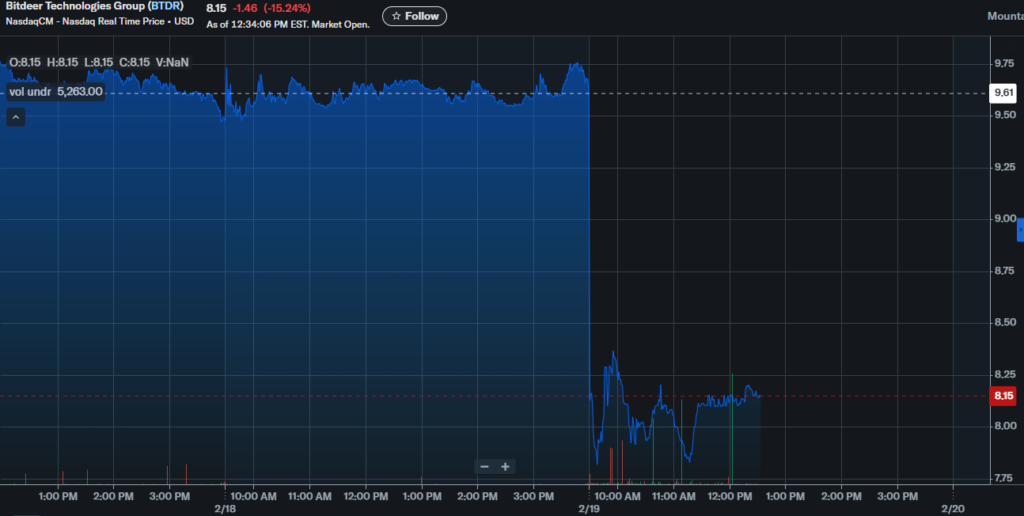Image resolution: width=1024 pixels, height=516 pixels.
Task: Click the 7.75 price axis label
Action: click(x=1003, y=478)
